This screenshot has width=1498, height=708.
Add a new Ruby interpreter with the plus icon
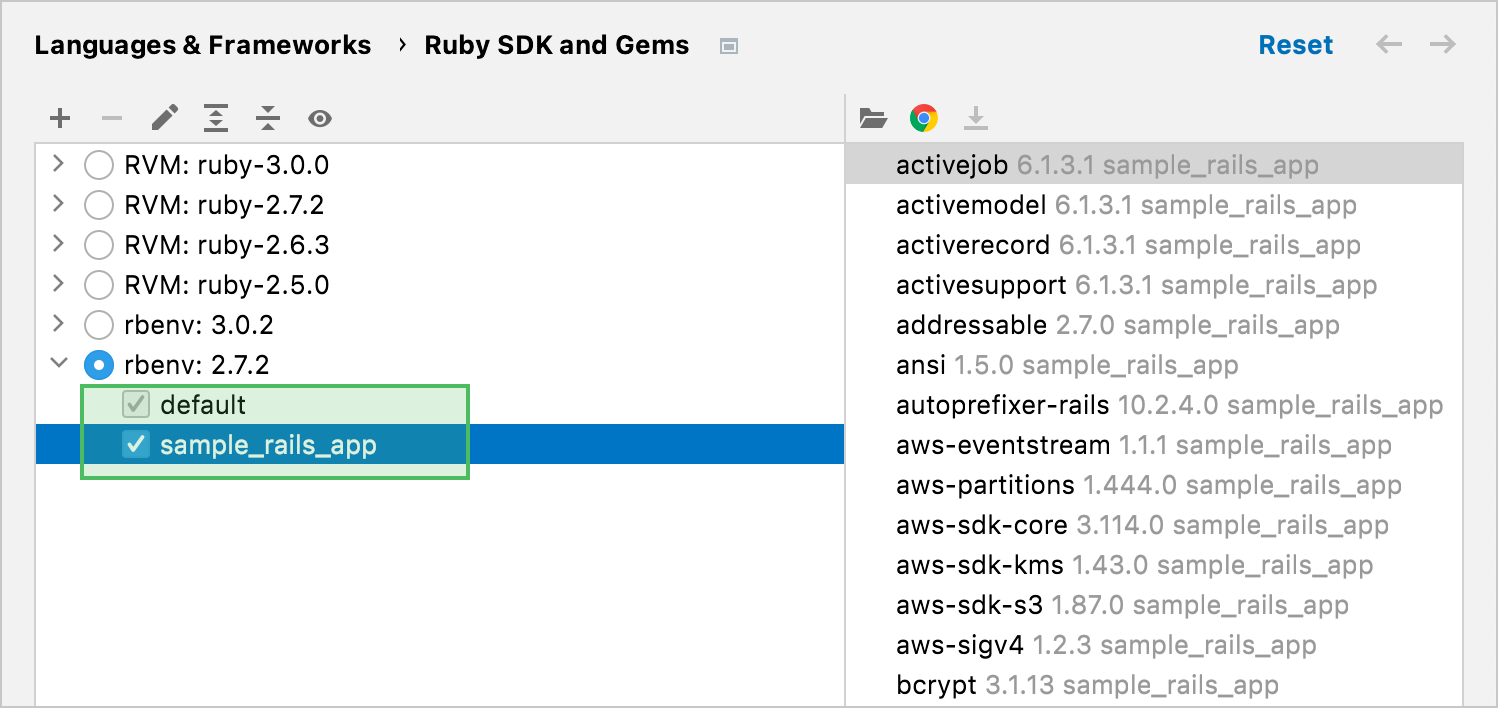click(60, 118)
